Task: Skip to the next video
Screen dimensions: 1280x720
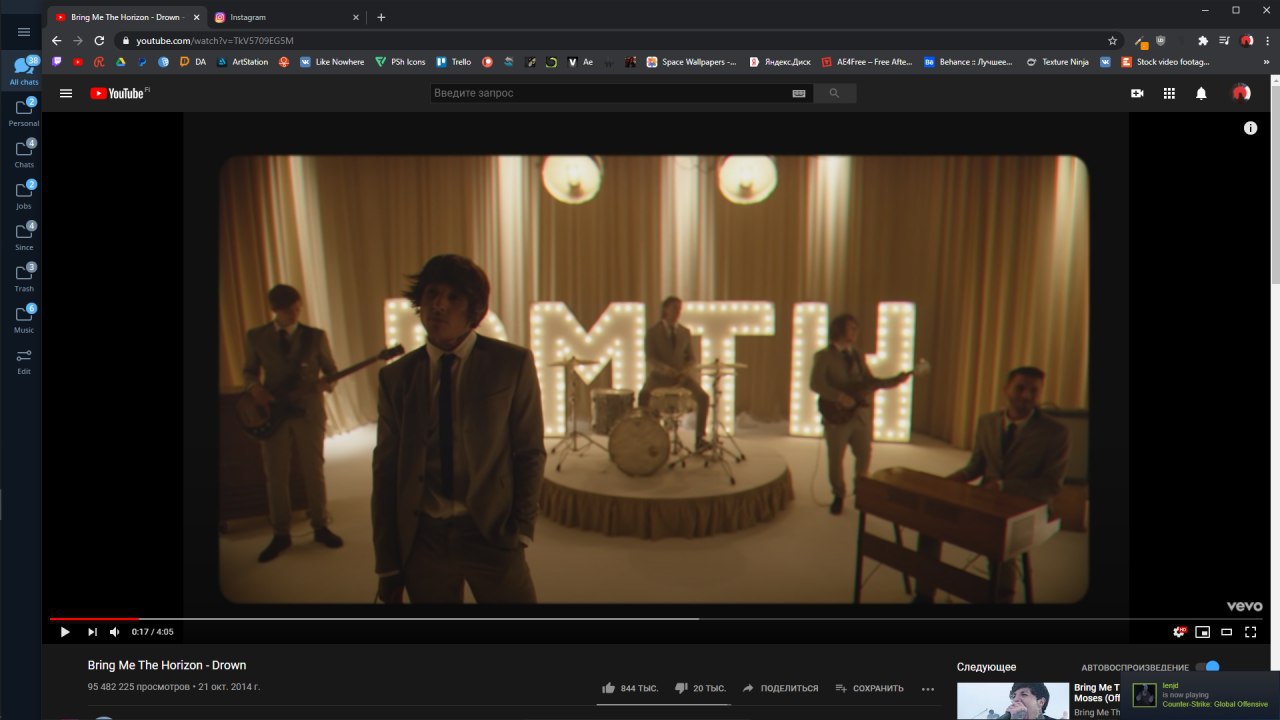Action: pyautogui.click(x=92, y=632)
